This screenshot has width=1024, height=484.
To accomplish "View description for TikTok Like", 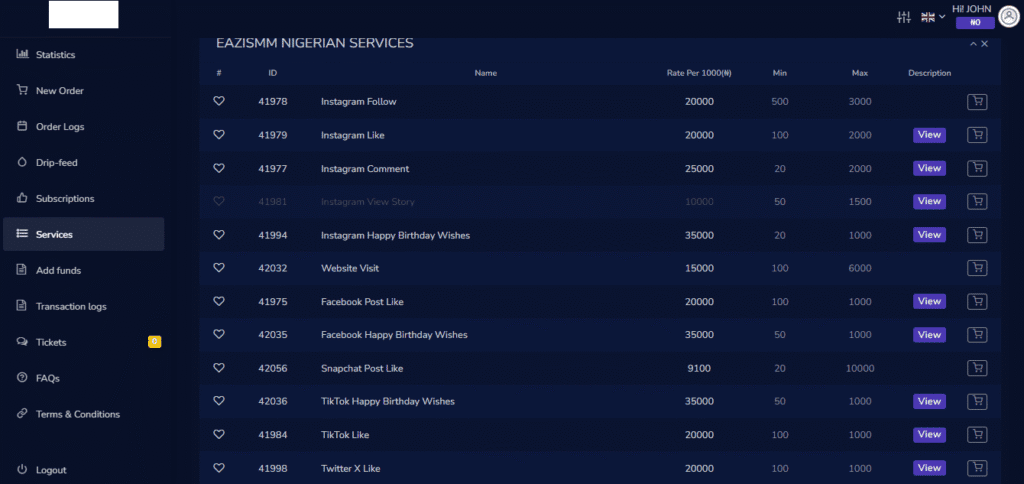I will [x=929, y=434].
